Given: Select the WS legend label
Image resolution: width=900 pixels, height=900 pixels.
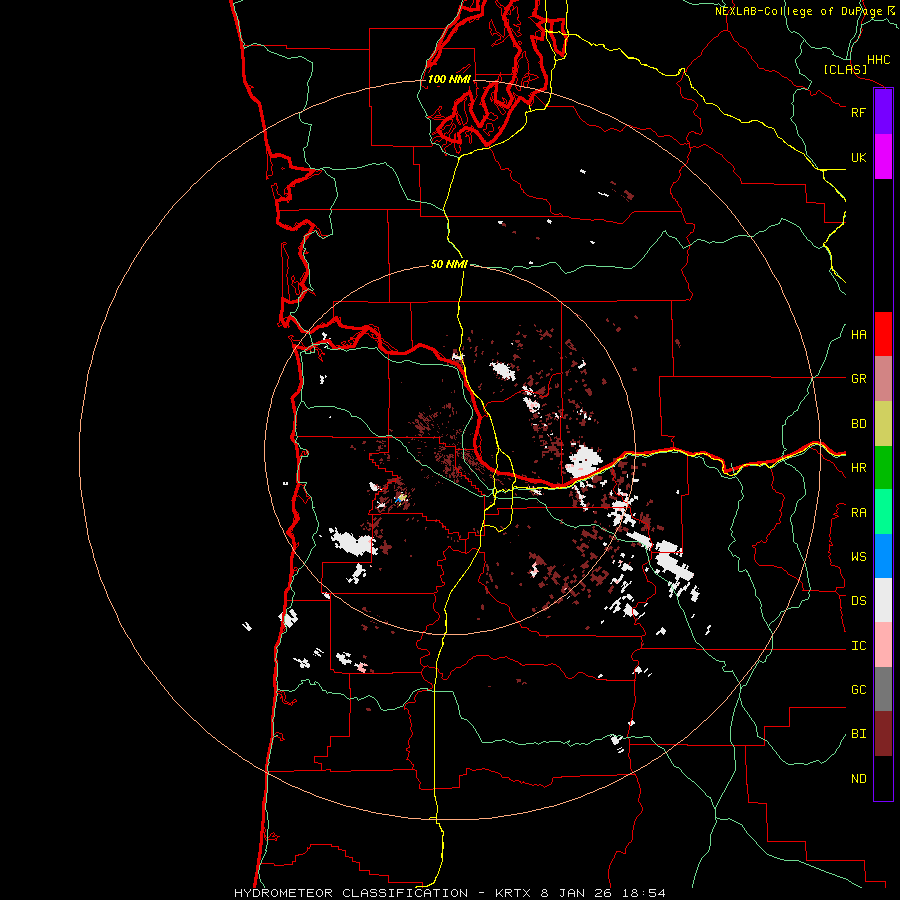Looking at the screenshot, I should [x=858, y=557].
